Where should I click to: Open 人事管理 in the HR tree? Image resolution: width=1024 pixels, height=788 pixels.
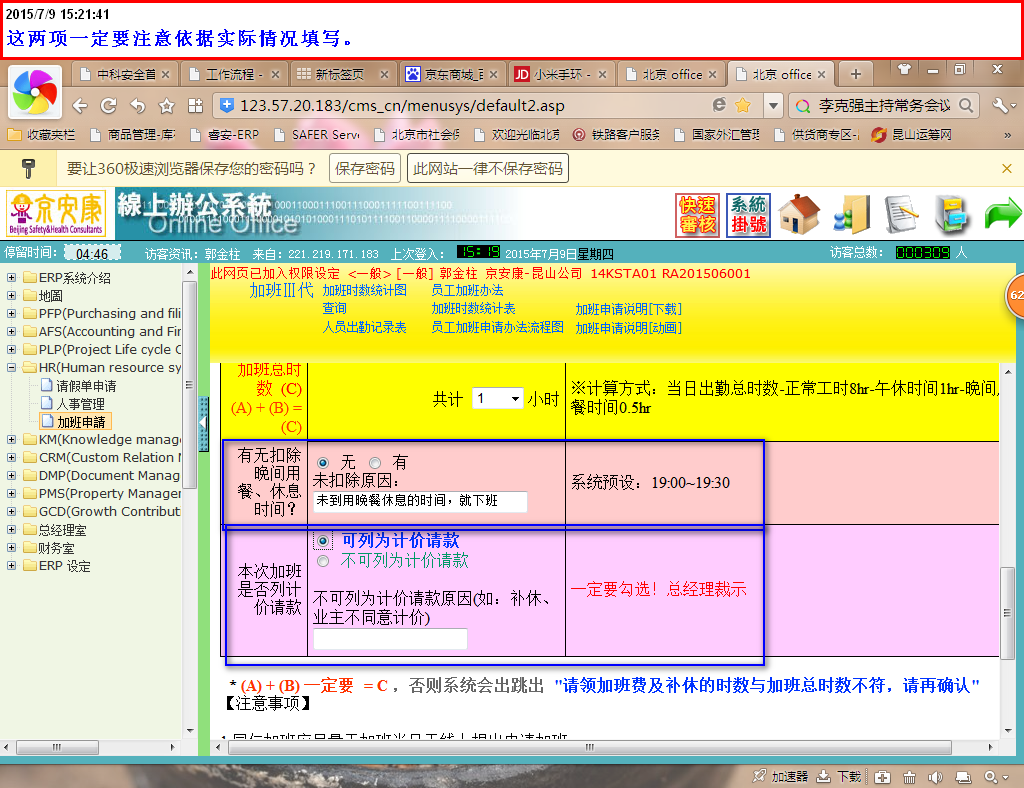point(80,404)
